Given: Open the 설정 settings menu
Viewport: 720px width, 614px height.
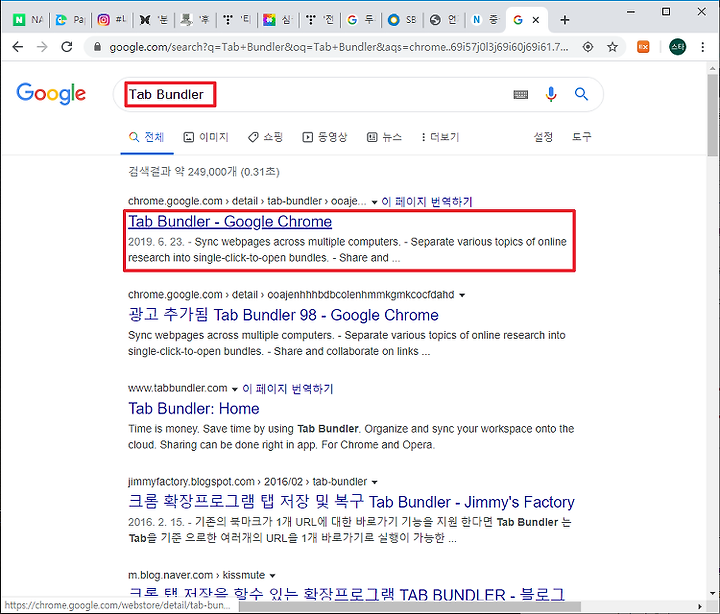Looking at the screenshot, I should click(543, 137).
